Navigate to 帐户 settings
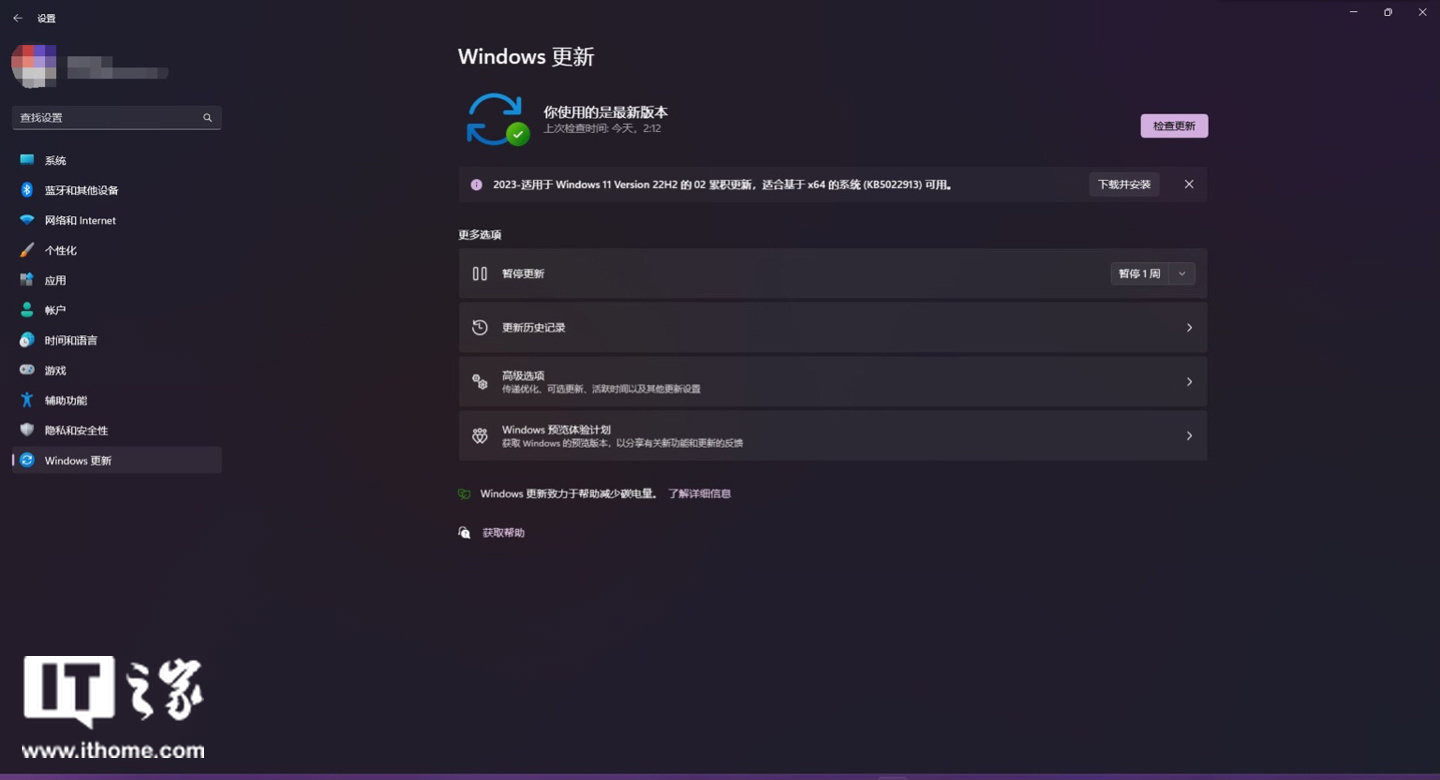1440x780 pixels. pos(117,310)
